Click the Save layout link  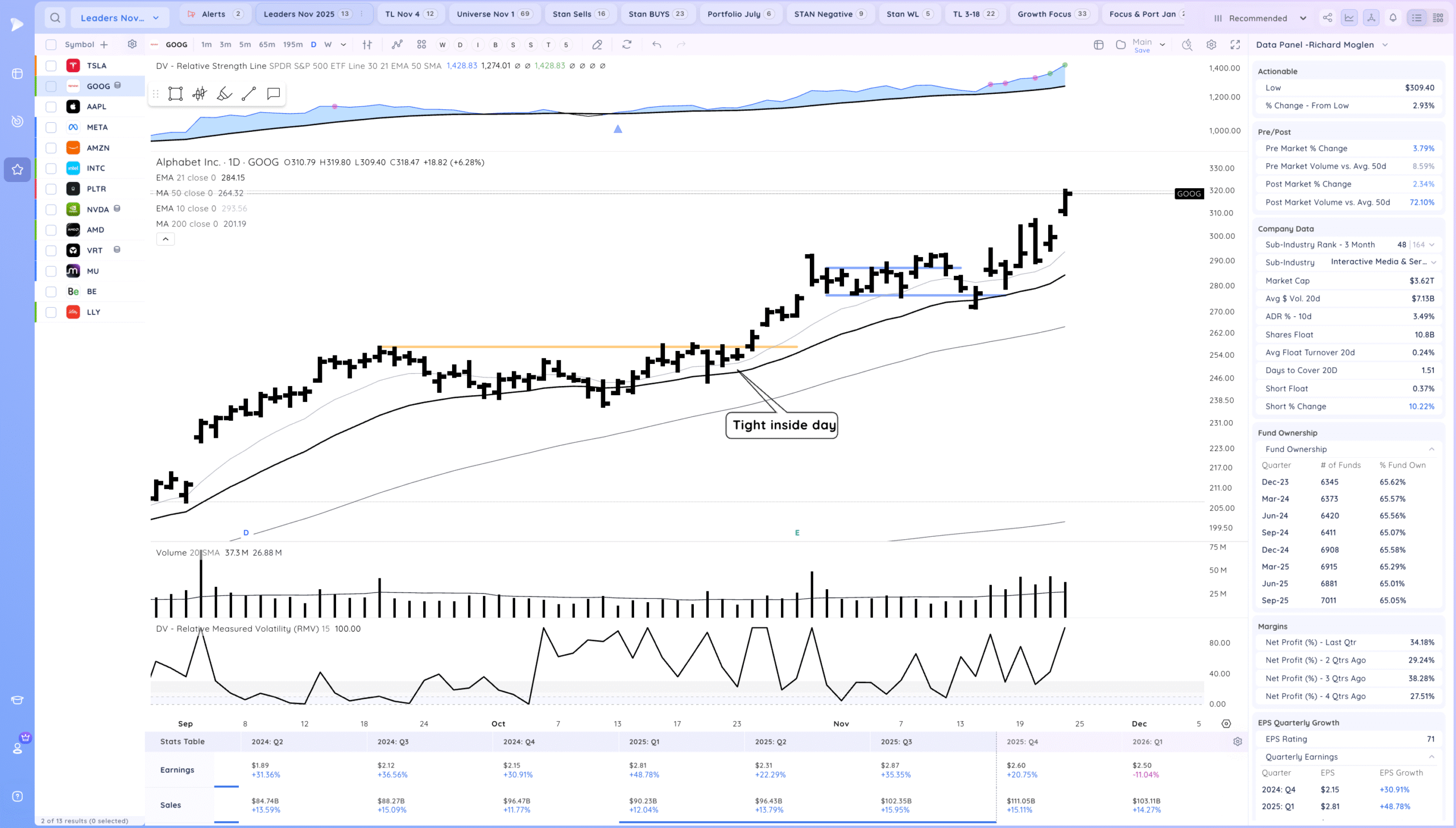pos(1141,51)
